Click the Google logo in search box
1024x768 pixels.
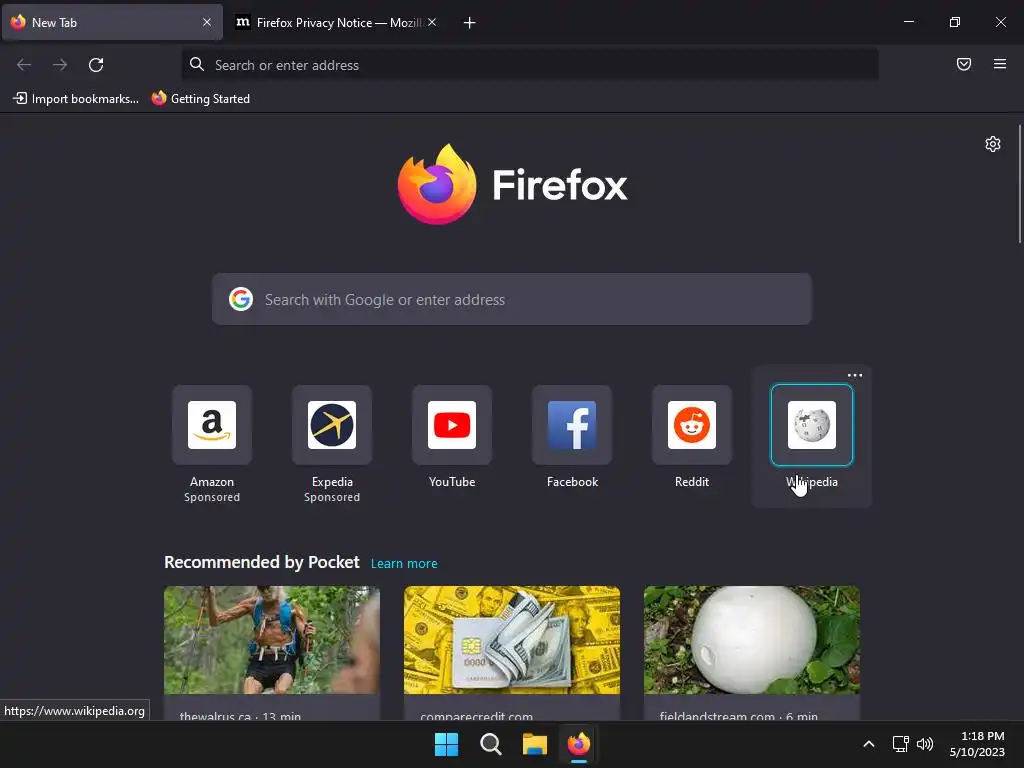(x=241, y=299)
